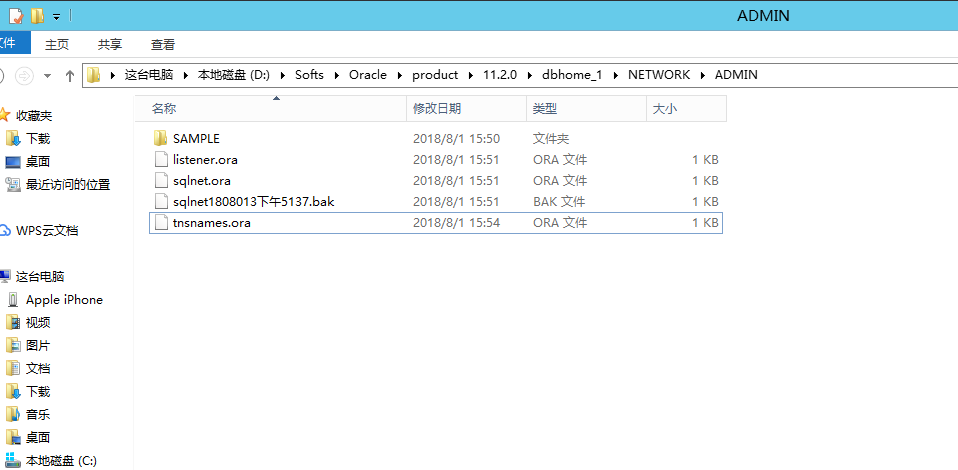Open quick access toolbar customize dropdown

click(x=56, y=16)
